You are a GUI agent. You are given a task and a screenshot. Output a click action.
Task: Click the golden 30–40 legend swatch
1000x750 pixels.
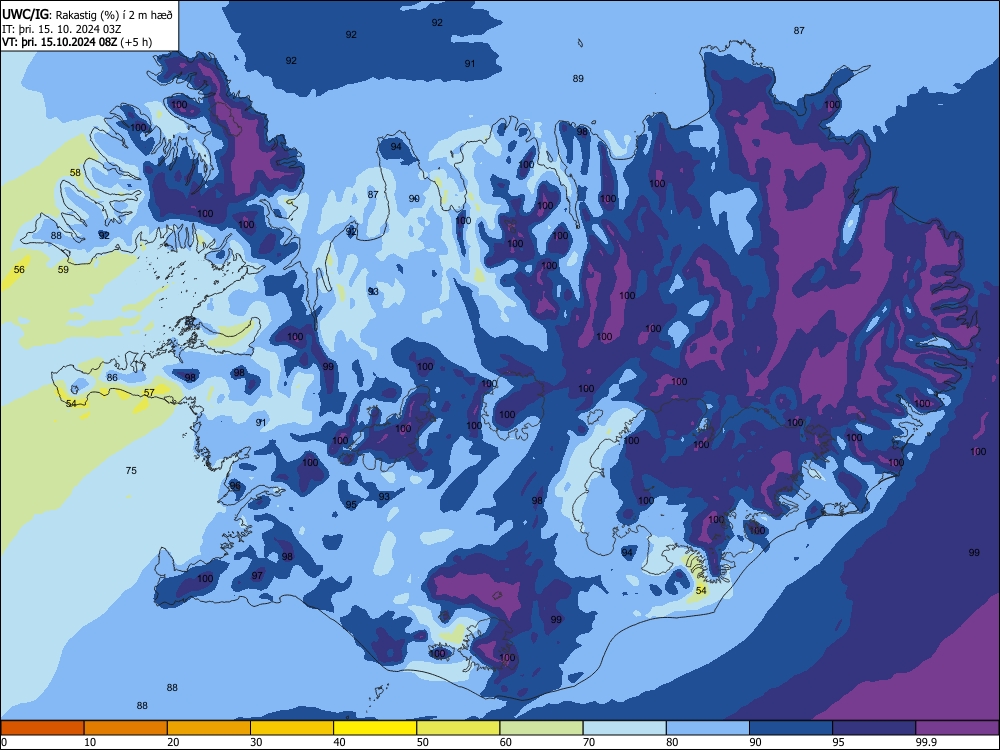(292, 728)
